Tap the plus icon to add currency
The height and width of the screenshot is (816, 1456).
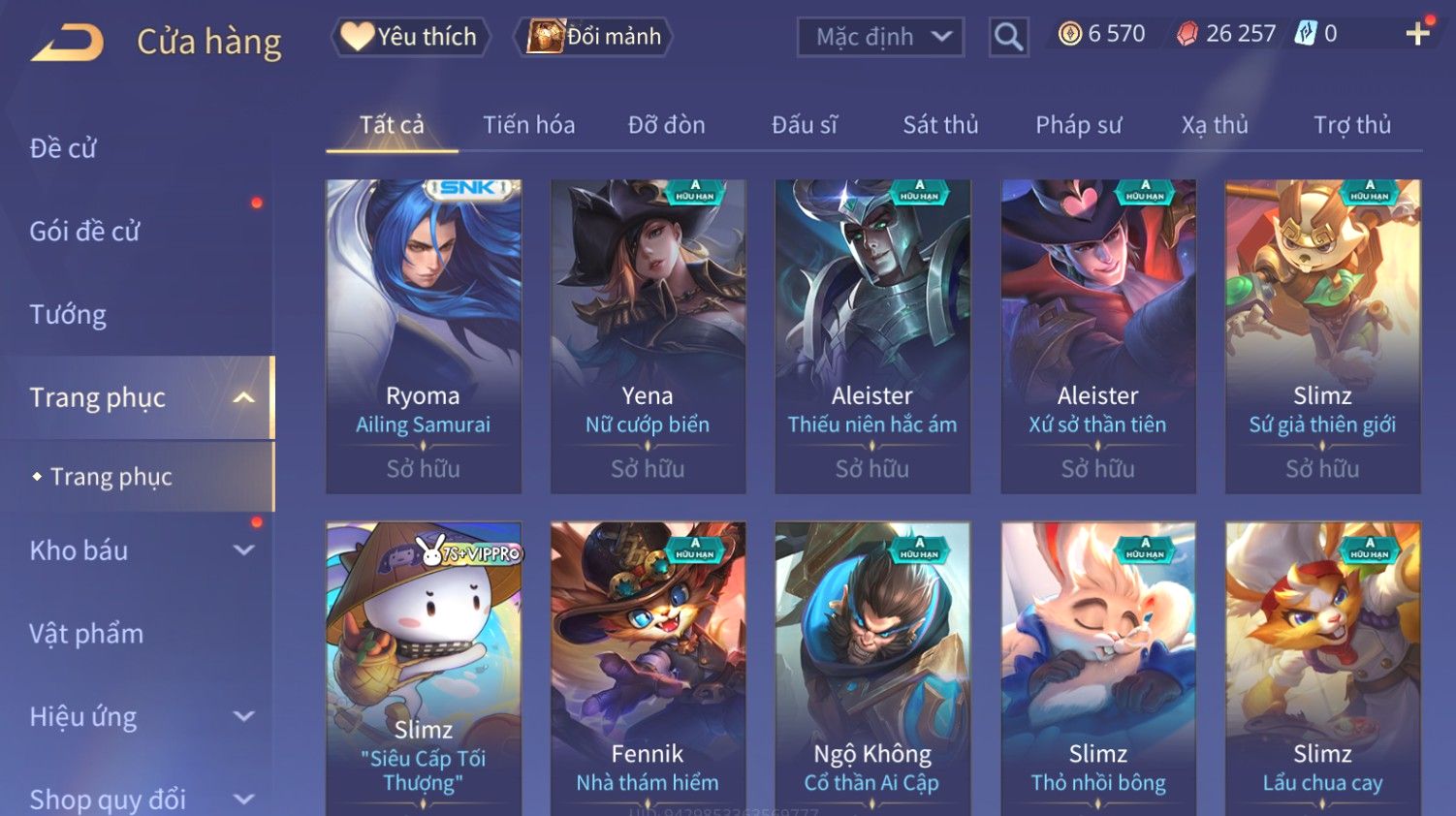point(1417,34)
